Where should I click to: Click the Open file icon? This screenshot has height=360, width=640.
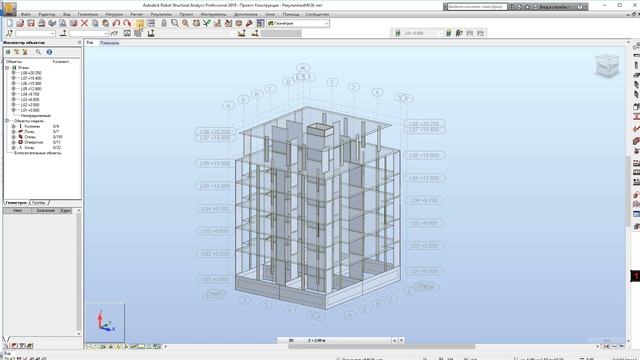(x=20, y=23)
